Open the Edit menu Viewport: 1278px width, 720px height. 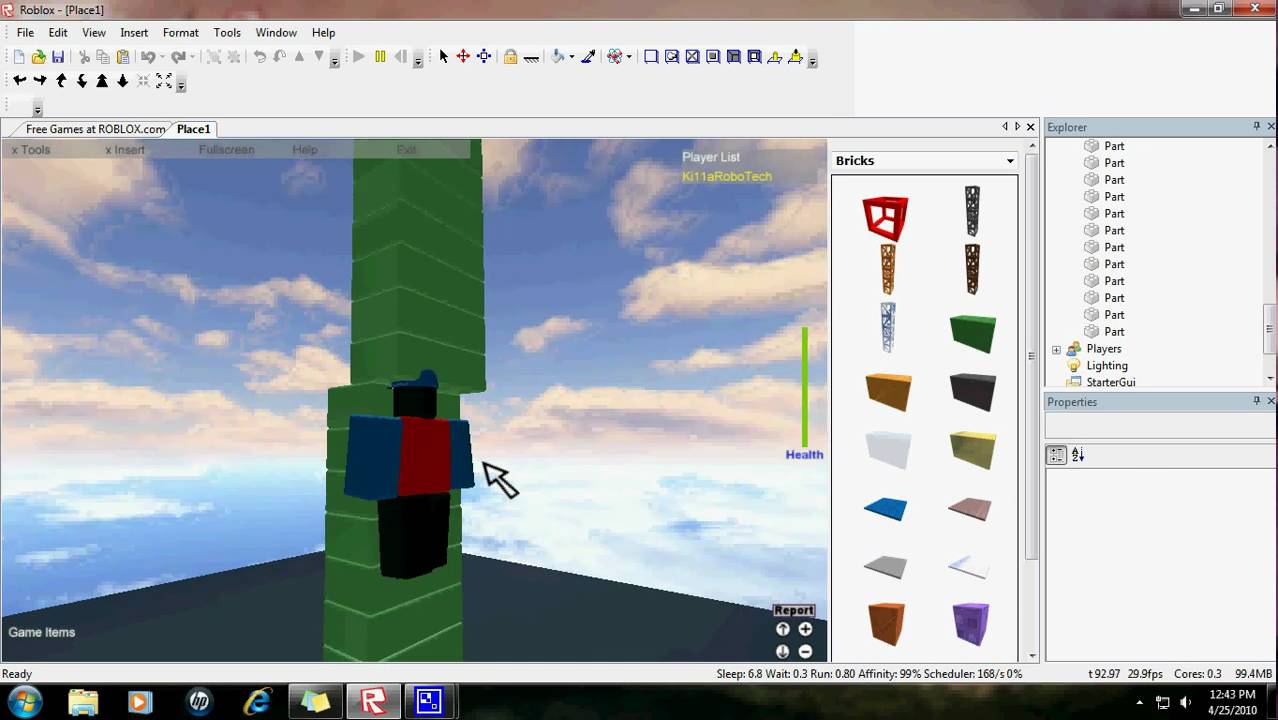[58, 33]
